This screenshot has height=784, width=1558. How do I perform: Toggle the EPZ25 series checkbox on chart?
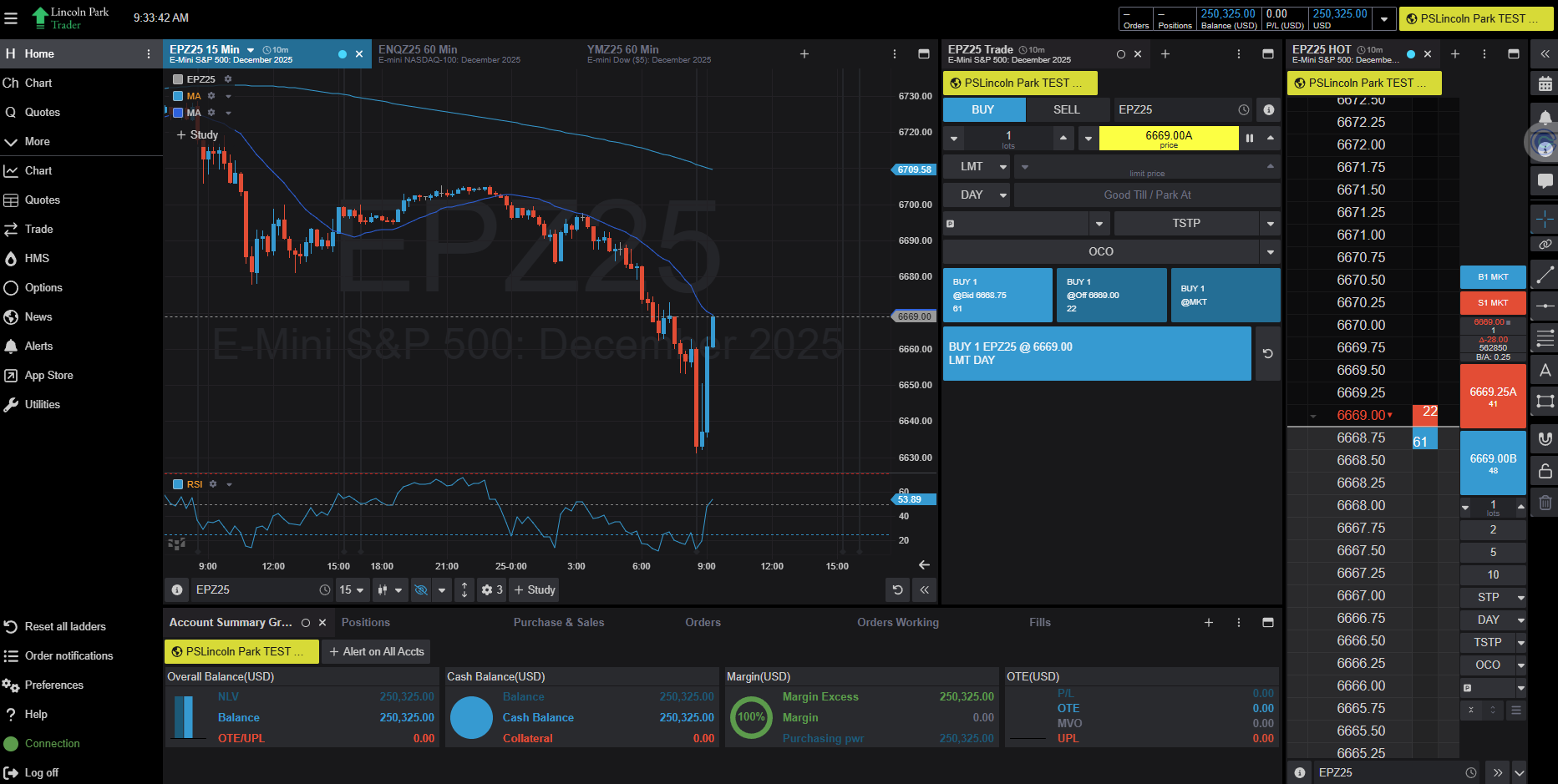pyautogui.click(x=178, y=79)
